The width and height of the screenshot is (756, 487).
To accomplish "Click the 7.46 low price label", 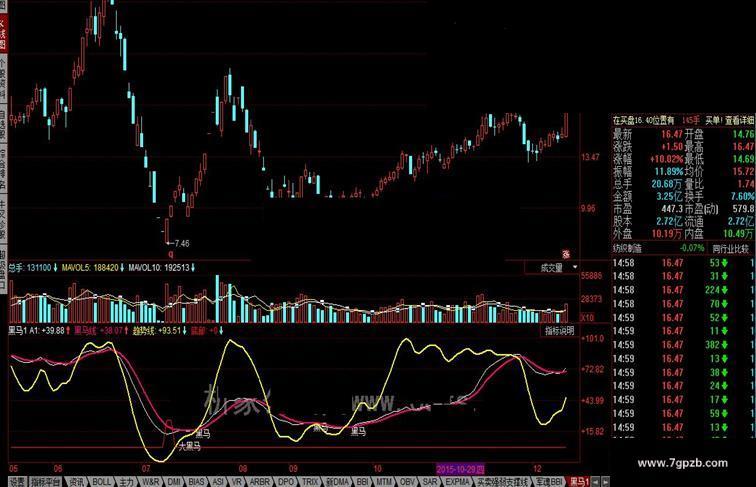I will point(181,244).
